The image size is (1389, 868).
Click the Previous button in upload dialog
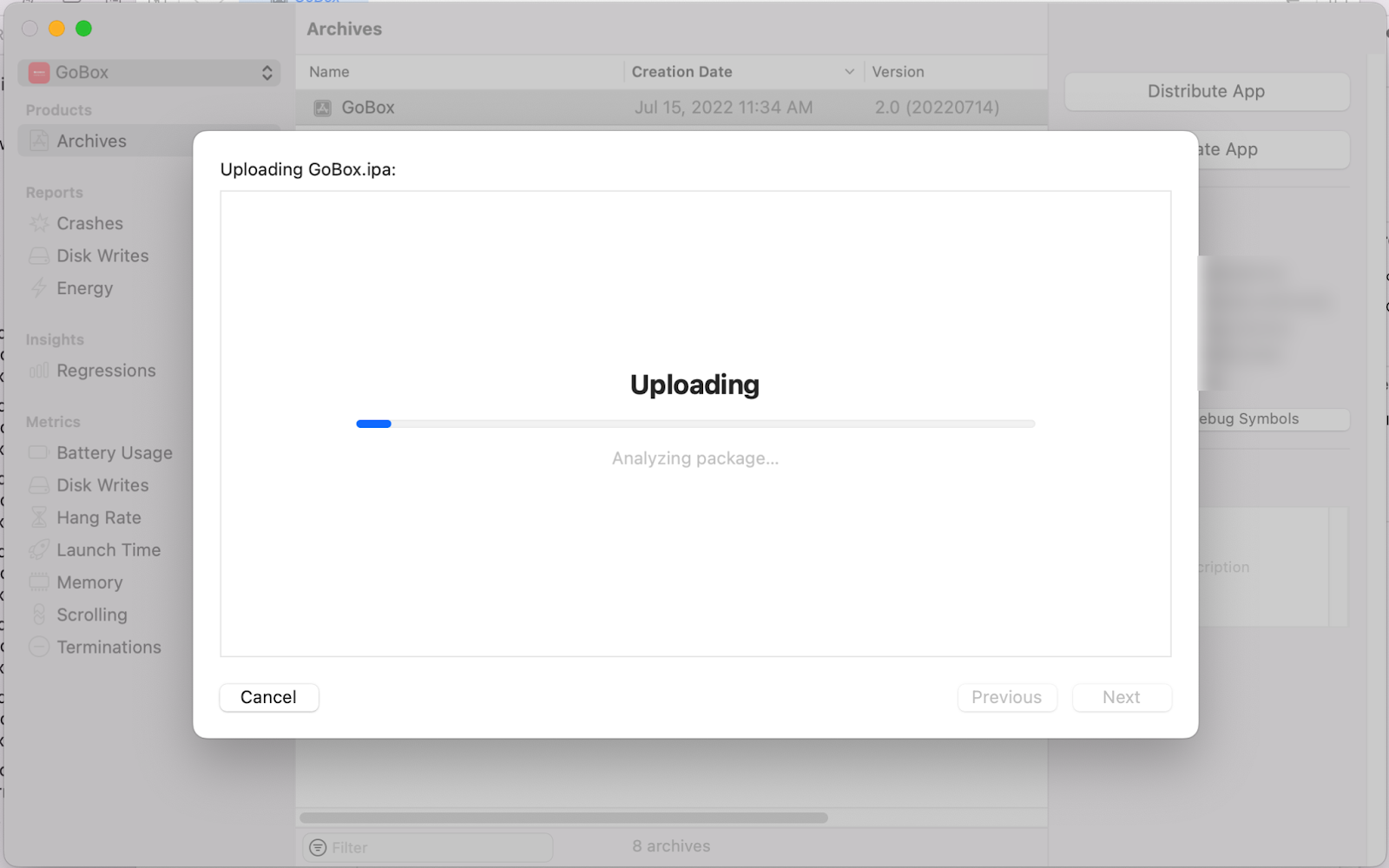1007,697
